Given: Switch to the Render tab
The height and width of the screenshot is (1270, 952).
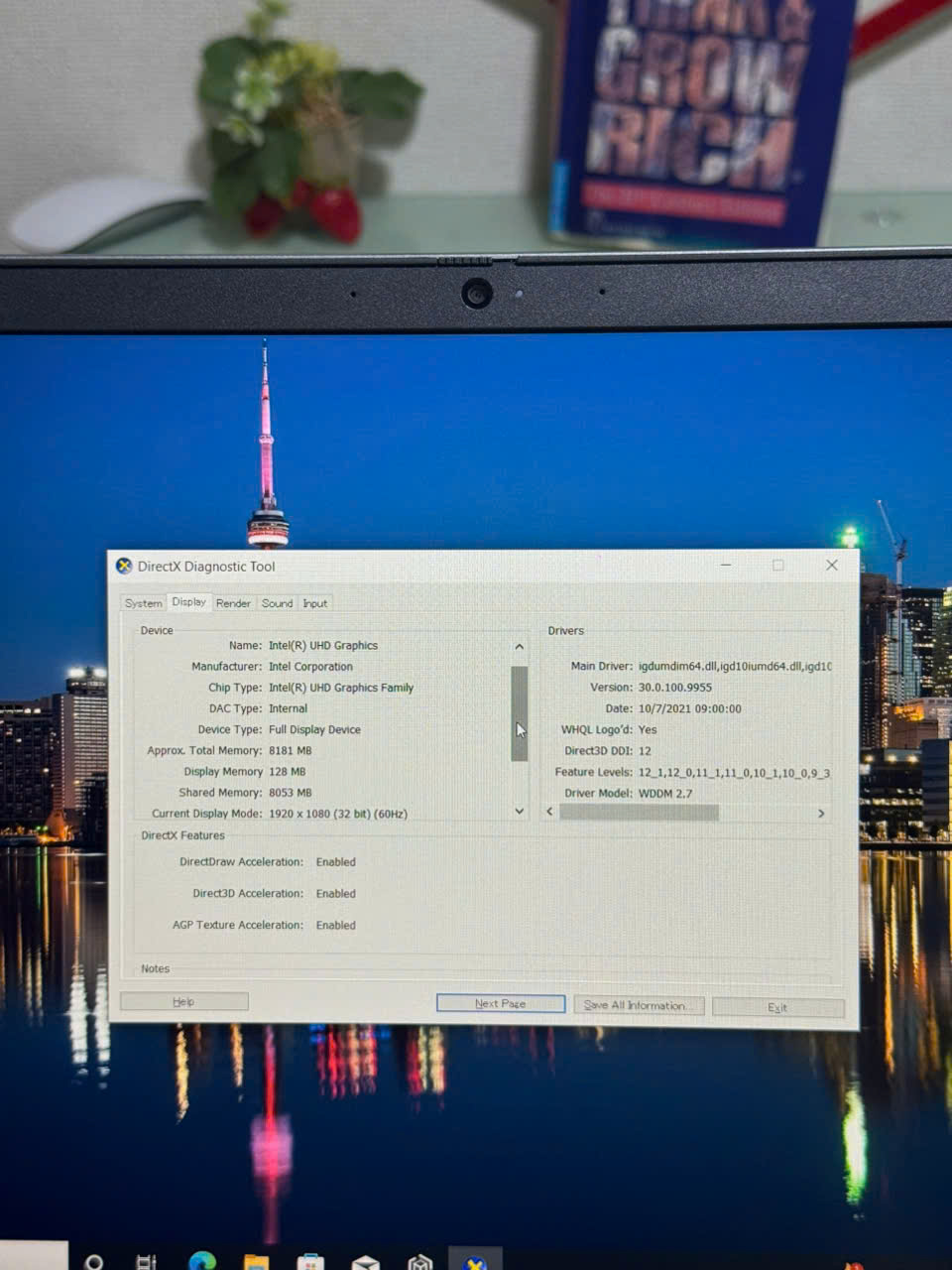Looking at the screenshot, I should coord(233,603).
